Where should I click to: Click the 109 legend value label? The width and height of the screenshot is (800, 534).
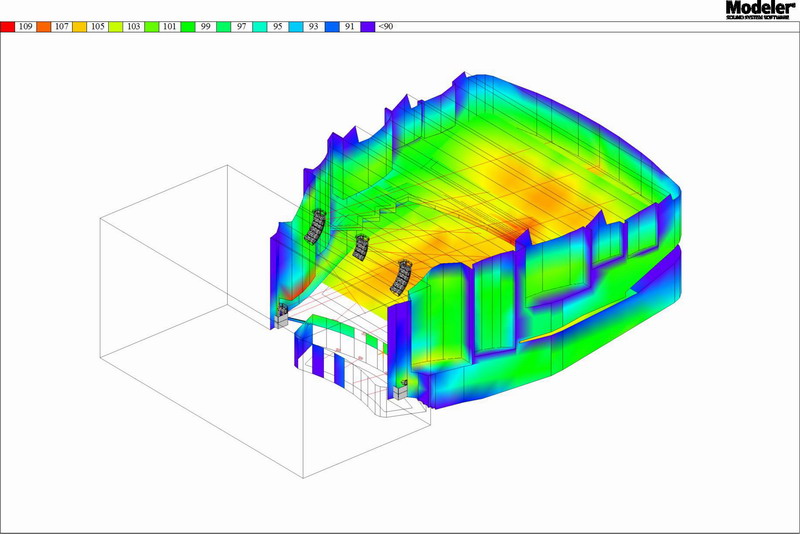[26, 27]
